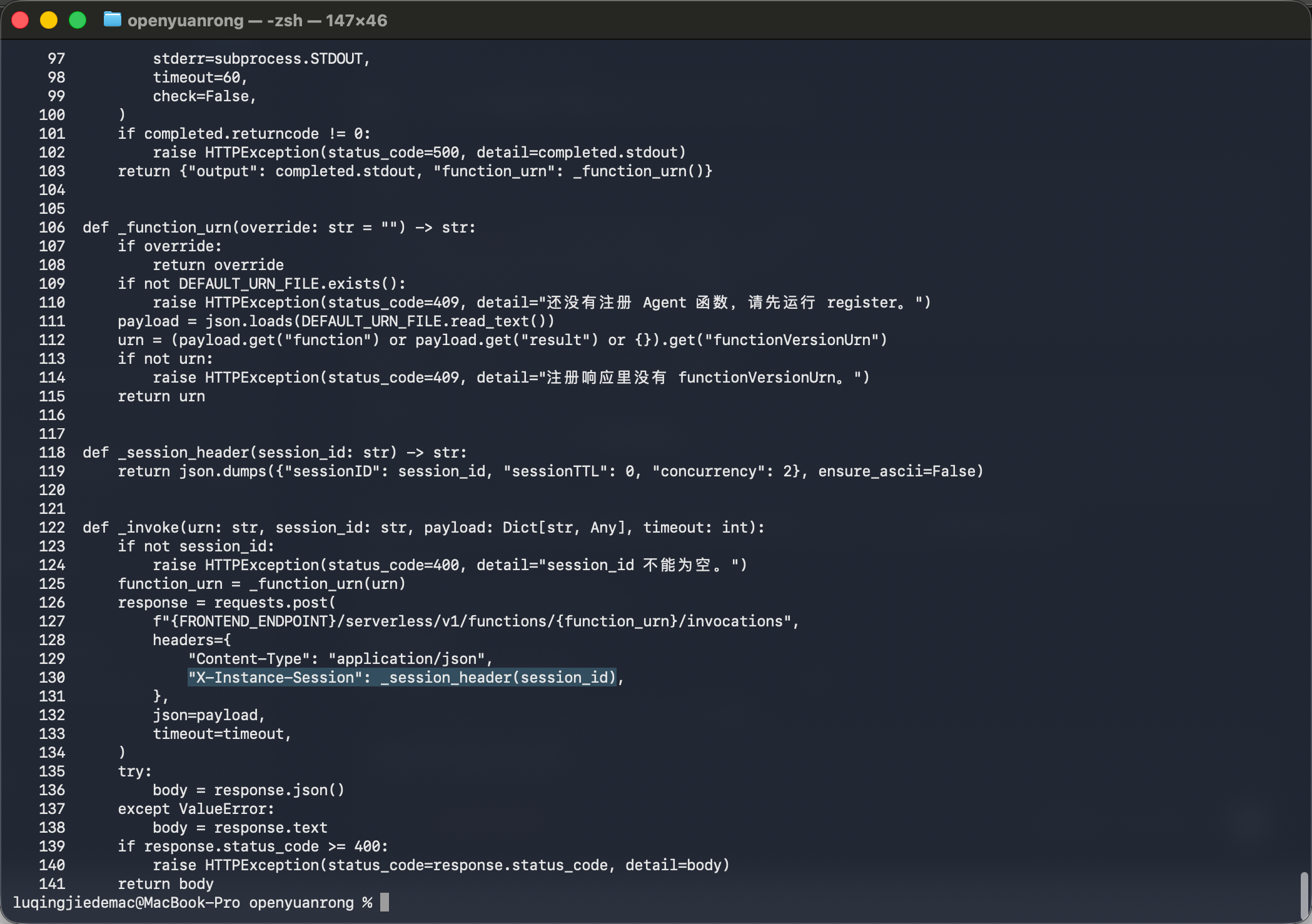This screenshot has width=1312, height=924.
Task: Click 'stderr=subprocess.STDOUT,' on line 97
Action: [x=262, y=59]
